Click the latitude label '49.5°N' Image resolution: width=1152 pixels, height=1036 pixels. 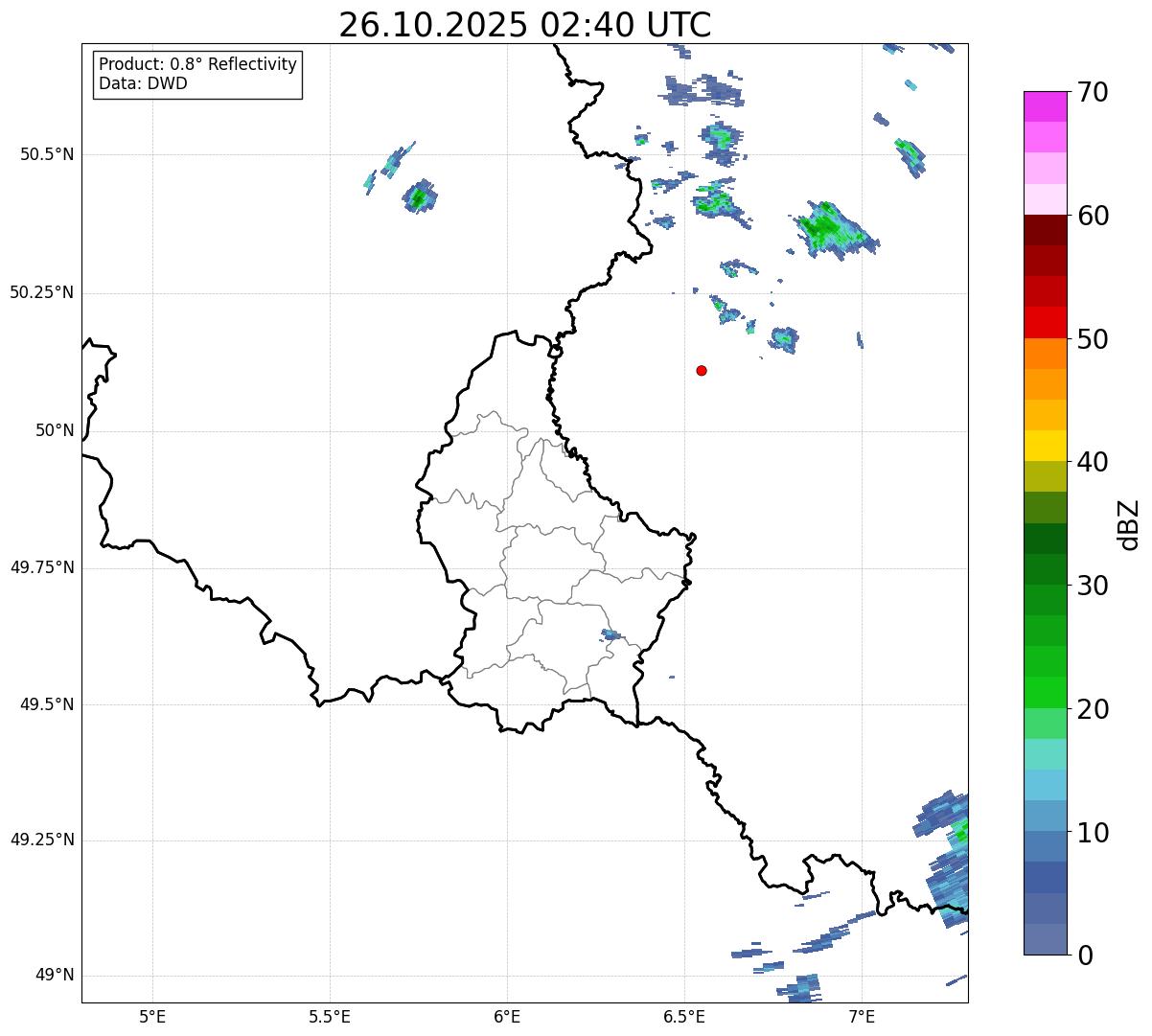pos(47,704)
